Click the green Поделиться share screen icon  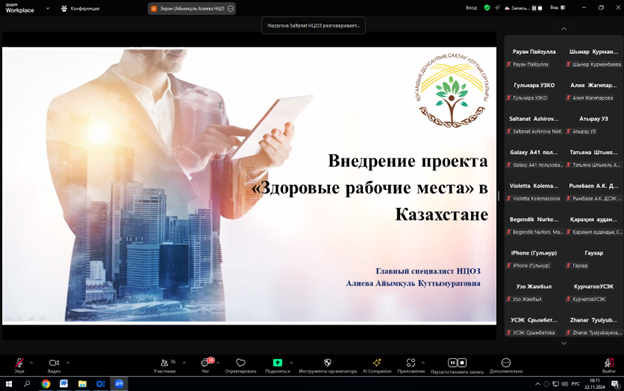point(277,362)
